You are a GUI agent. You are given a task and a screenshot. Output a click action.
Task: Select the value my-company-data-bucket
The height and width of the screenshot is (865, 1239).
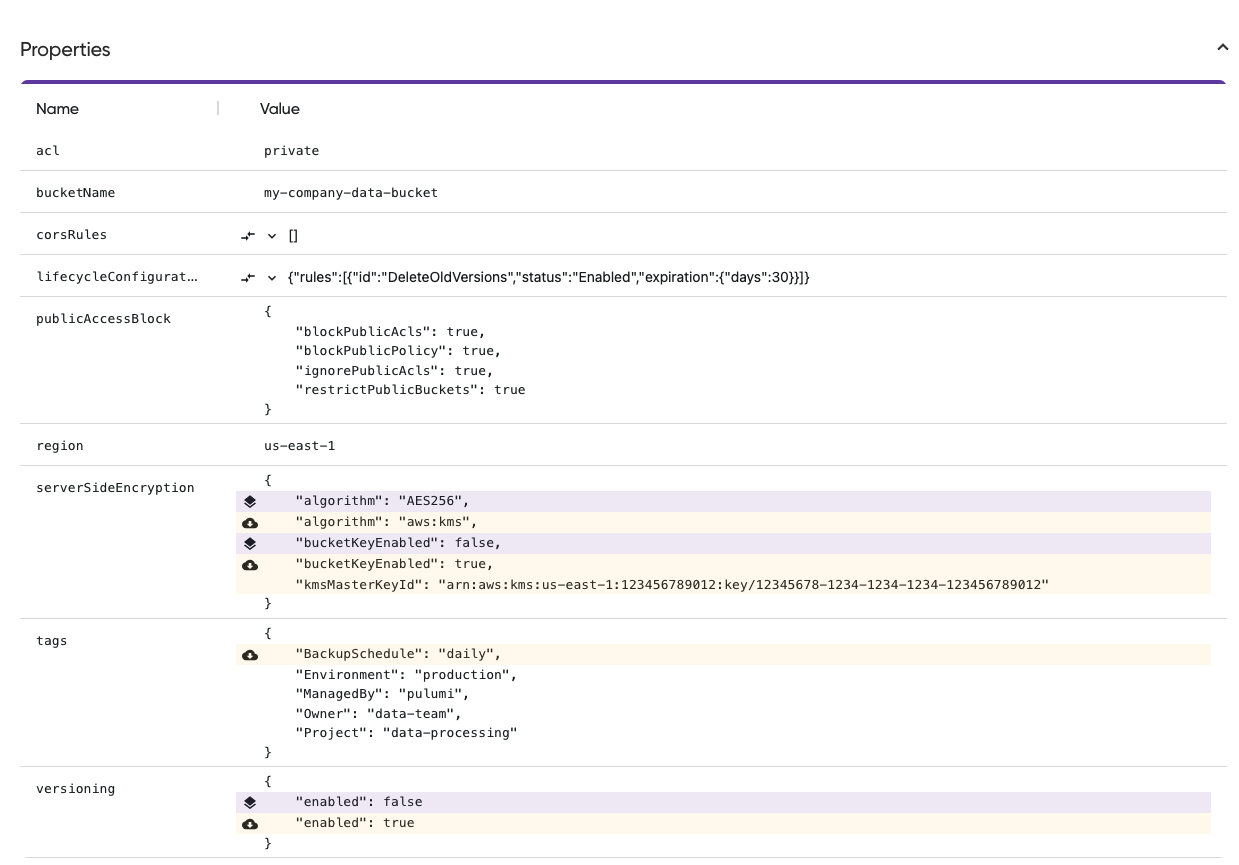click(351, 193)
